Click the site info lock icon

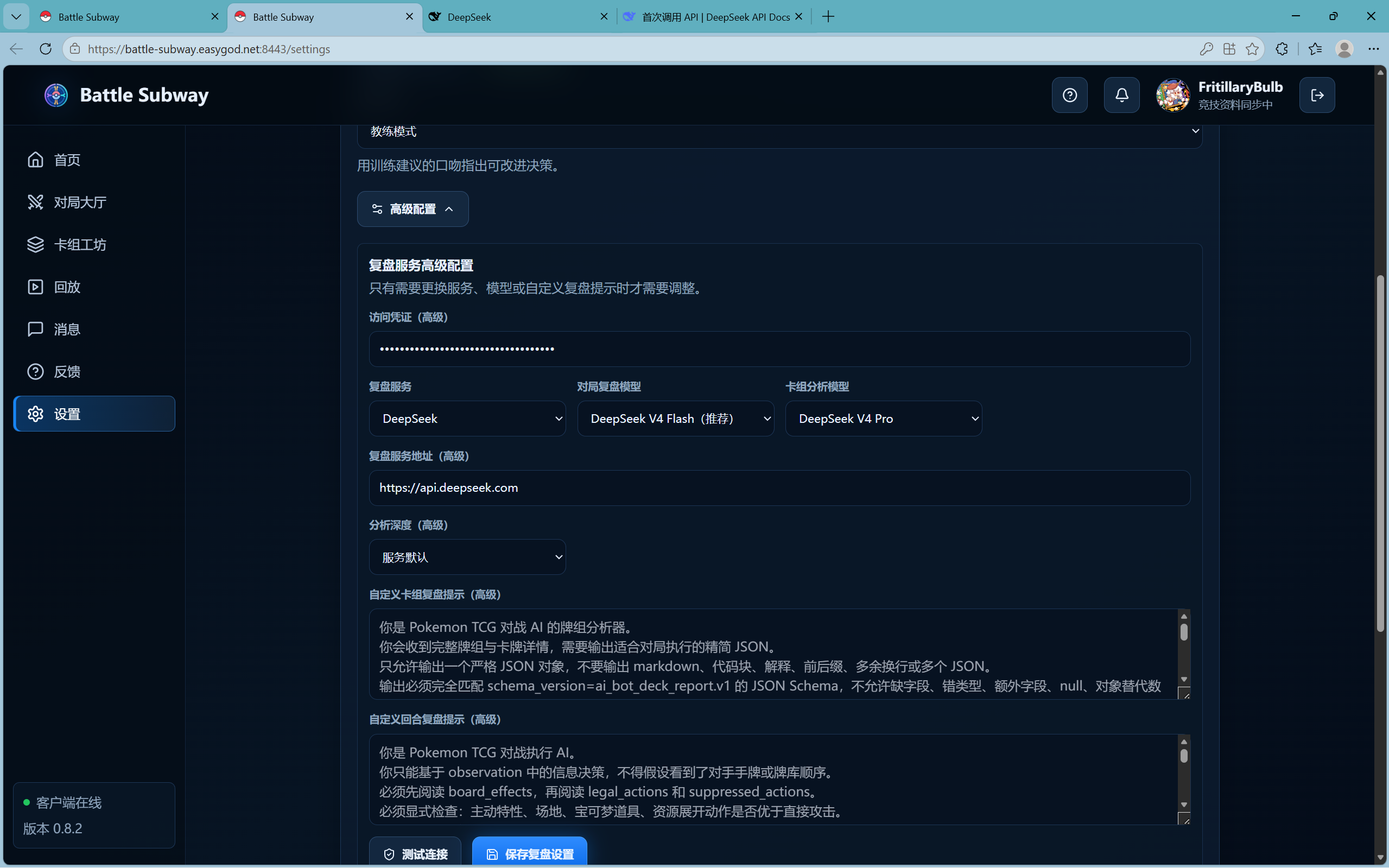tap(74, 49)
